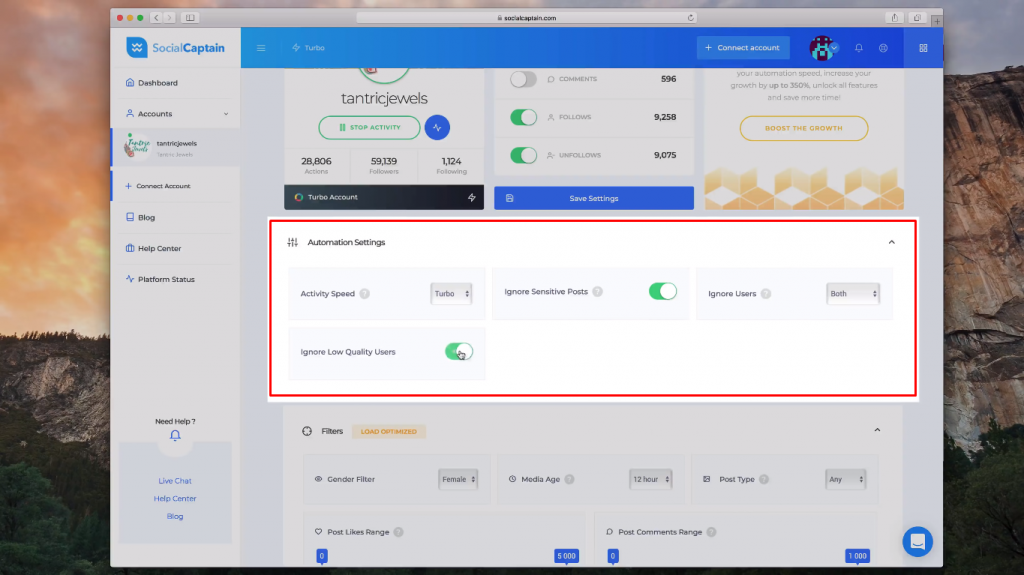This screenshot has width=1024, height=575.
Task: Click Save Settings
Action: (x=594, y=198)
